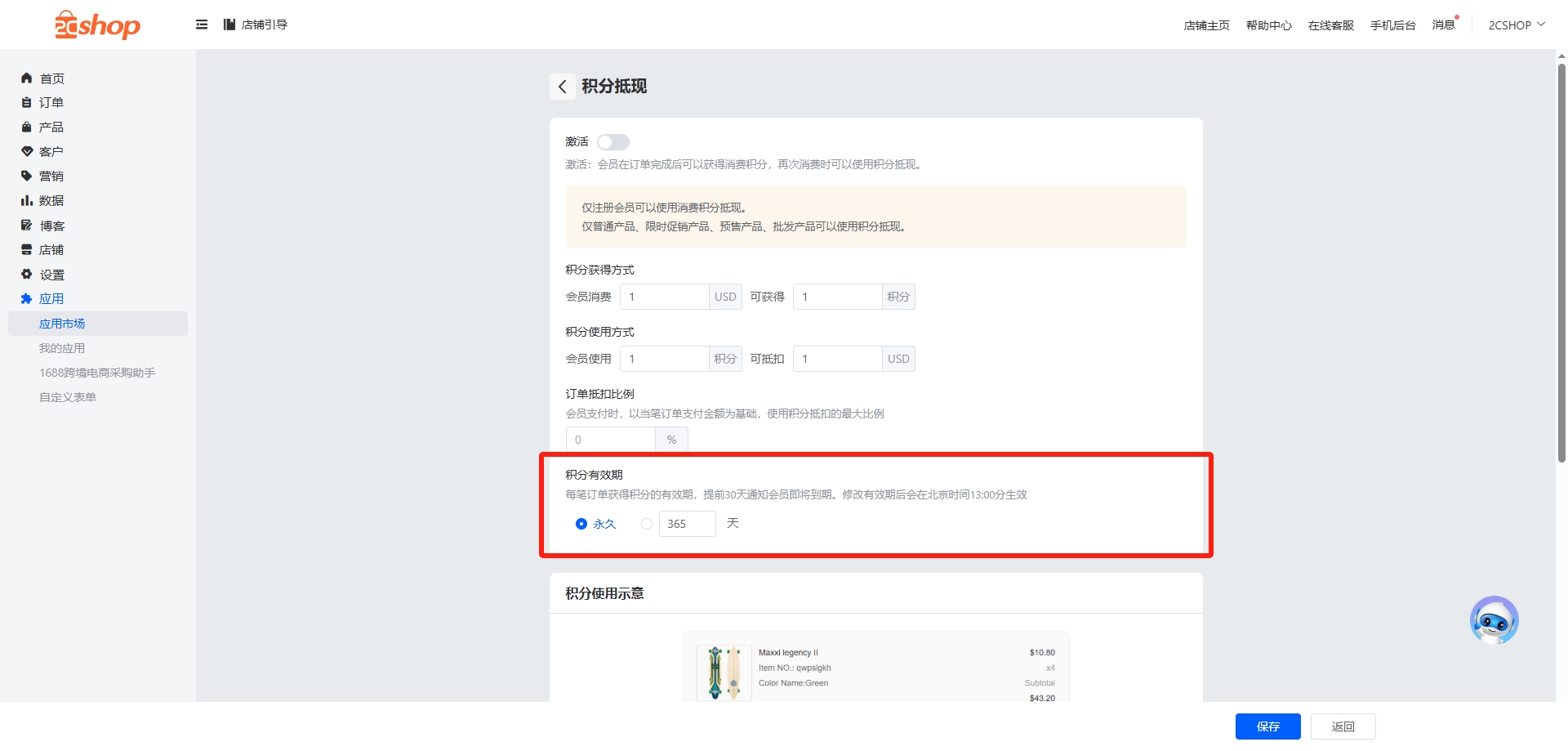
Task: Toggle the 激活 activation switch
Action: pos(612,142)
